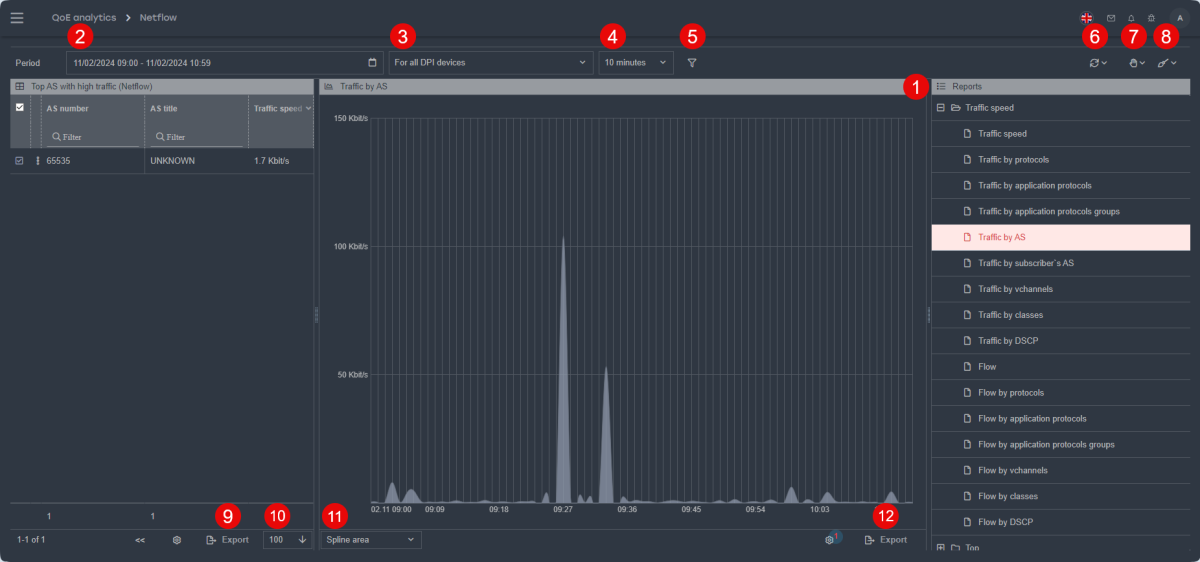Viewport: 1200px width, 562px height.
Task: Open the 'Spline area' chart type dropdown
Action: point(370,540)
